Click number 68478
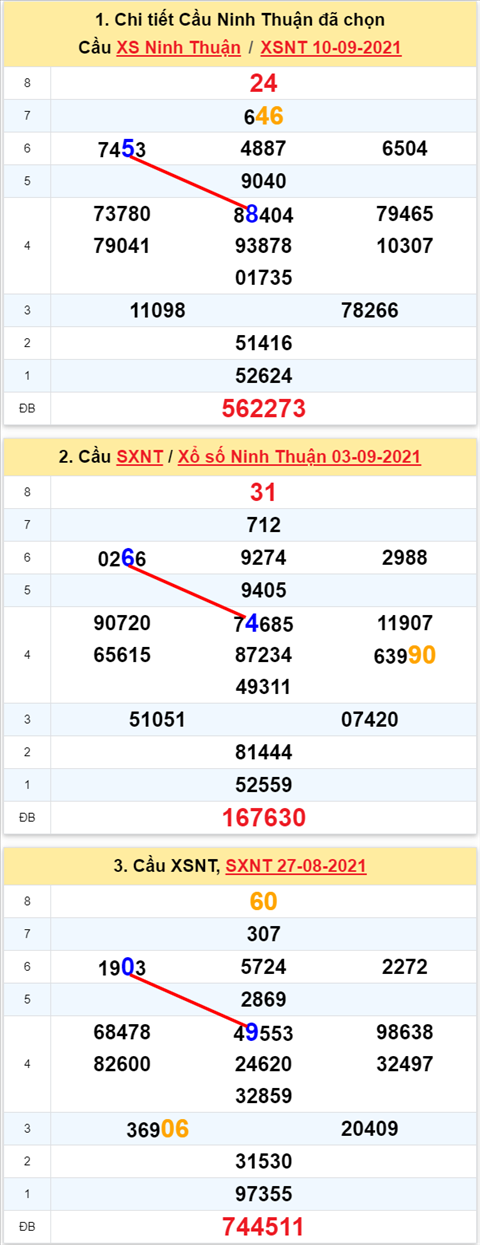The width and height of the screenshot is (480, 1245). [121, 1032]
